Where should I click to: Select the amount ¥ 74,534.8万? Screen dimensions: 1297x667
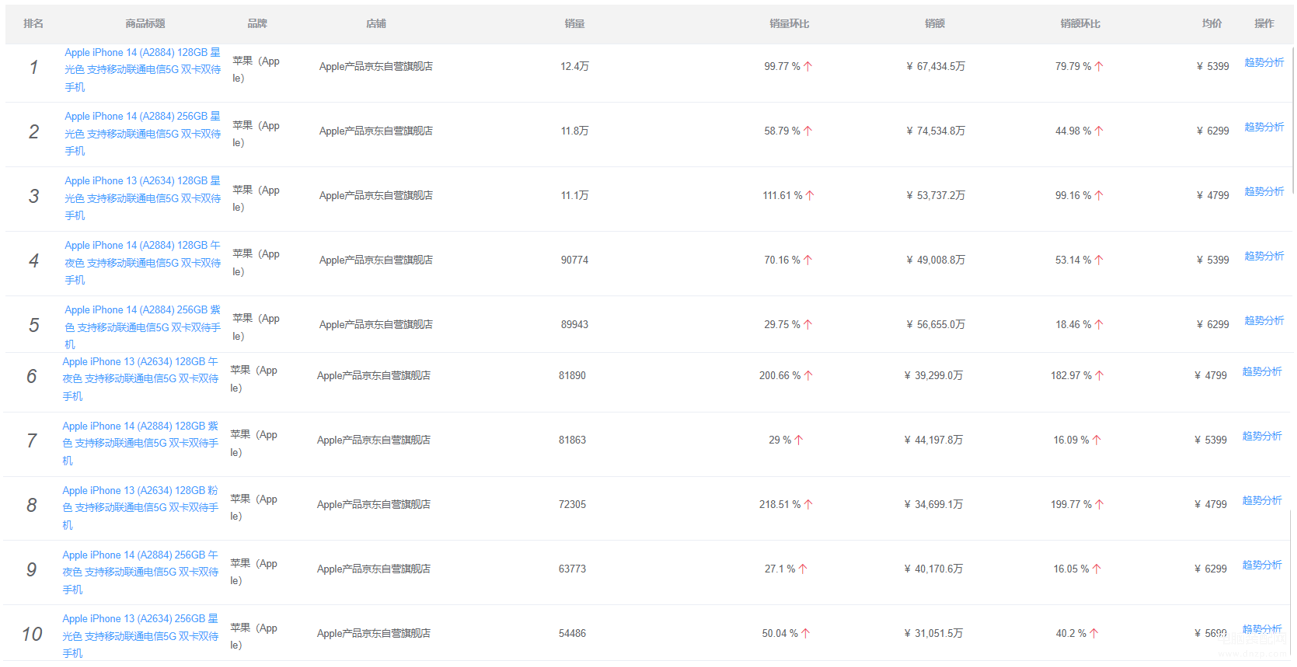pos(935,131)
